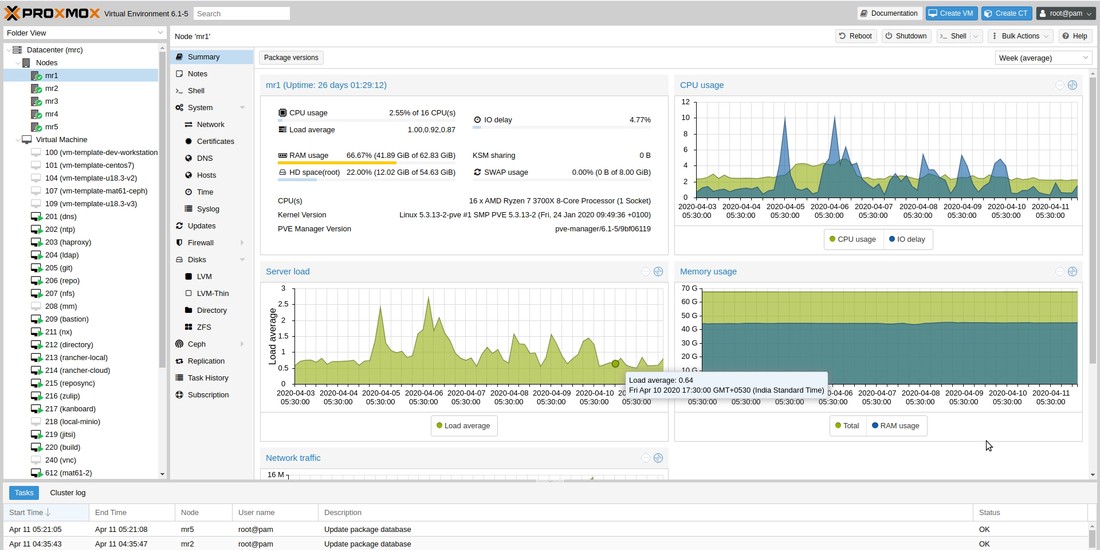
Task: Sort tasks by Start Time column header
Action: 46,512
